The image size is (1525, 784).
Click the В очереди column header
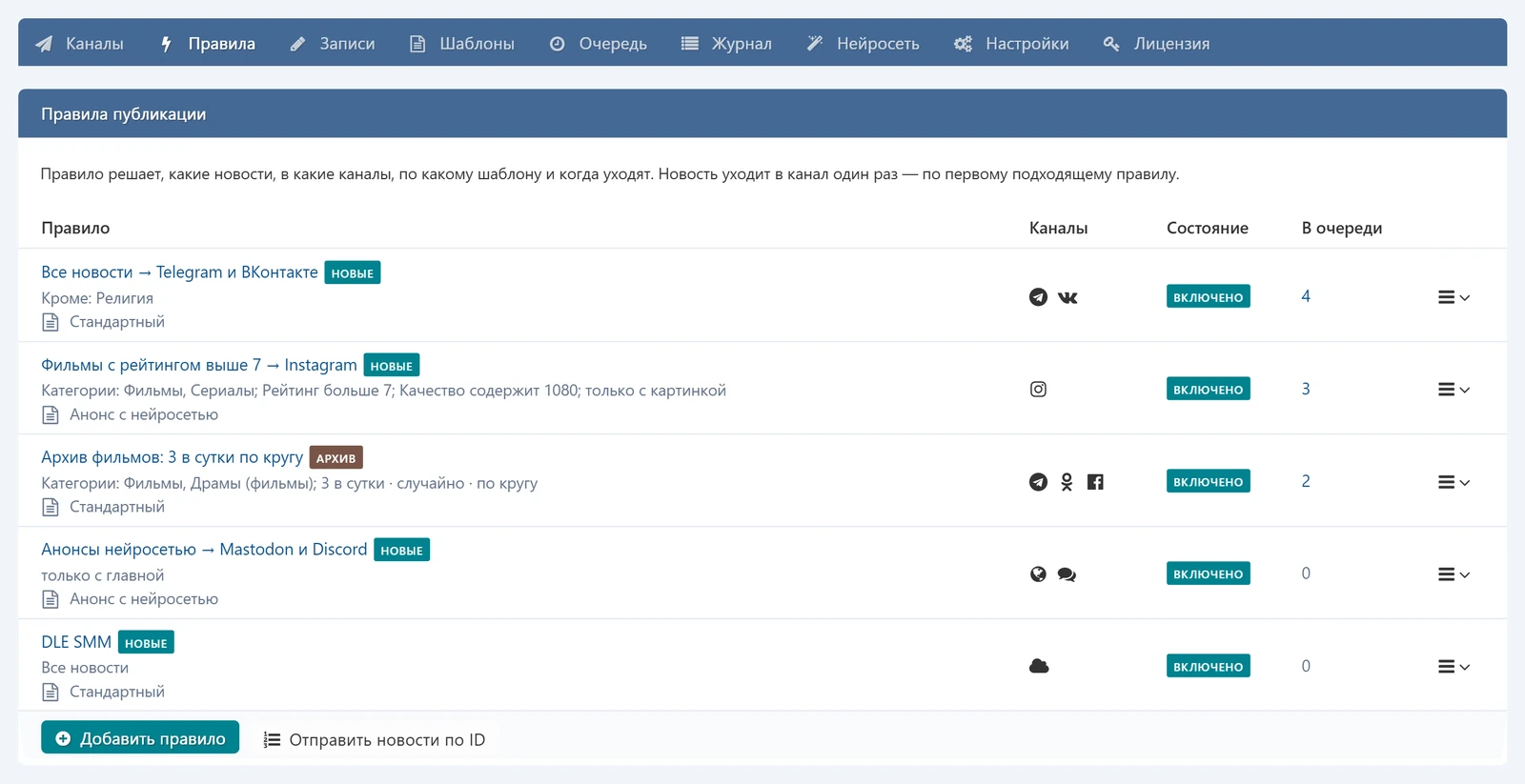coord(1342,228)
